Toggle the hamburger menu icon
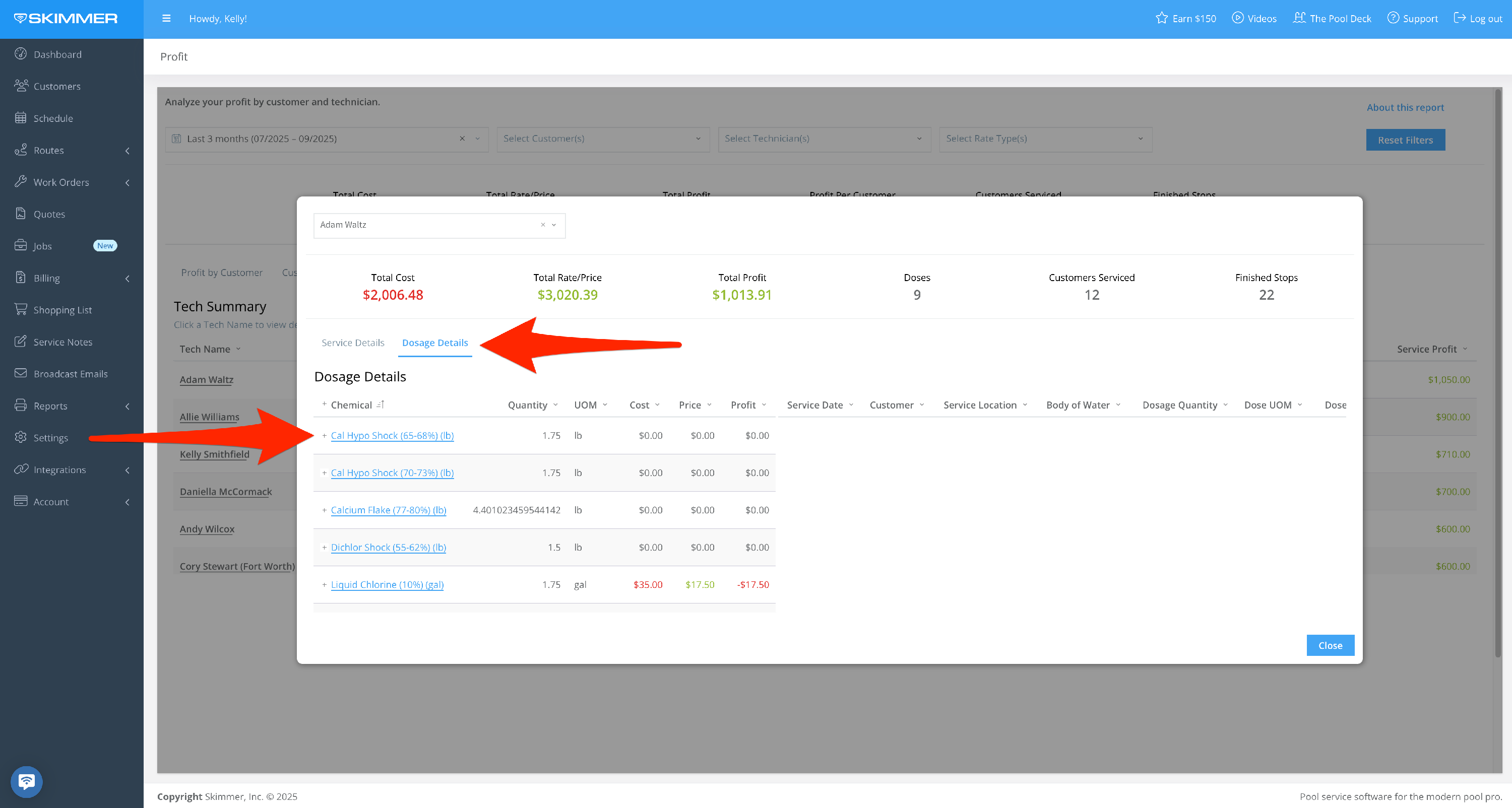Screen dimensions: 1512x808 166,18
